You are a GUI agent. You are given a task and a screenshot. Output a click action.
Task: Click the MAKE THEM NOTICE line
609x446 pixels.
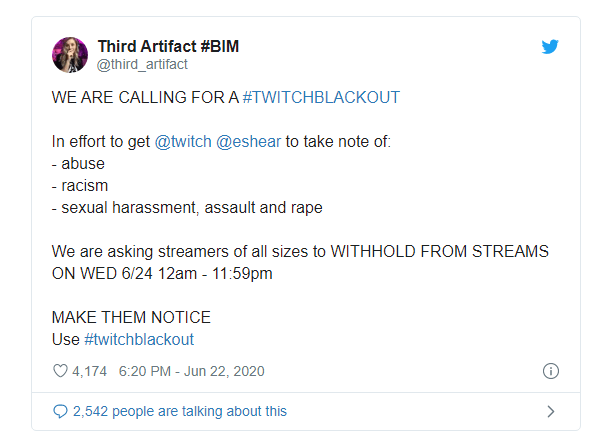tap(131, 317)
